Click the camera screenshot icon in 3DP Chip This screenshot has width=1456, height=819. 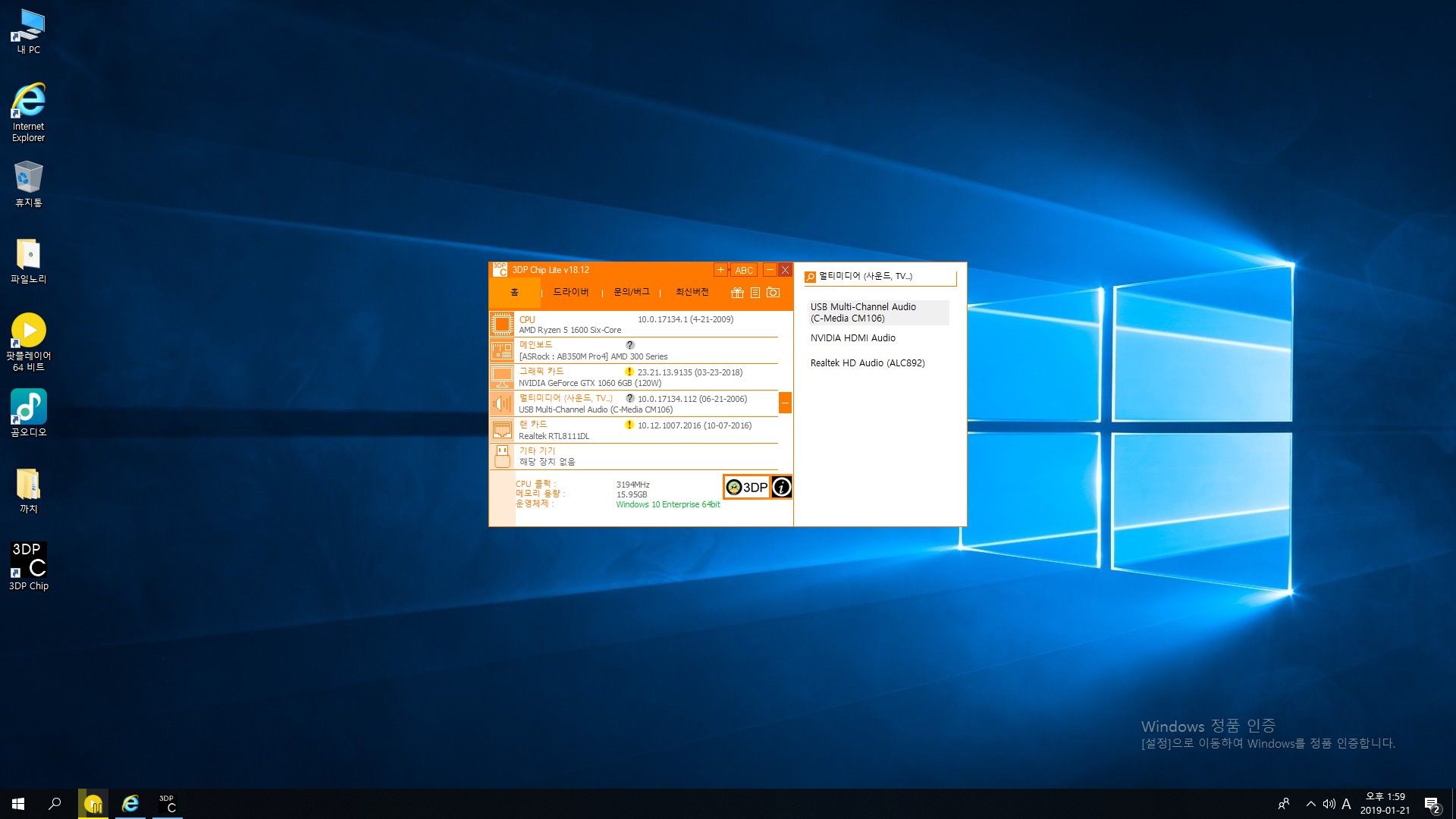(773, 293)
